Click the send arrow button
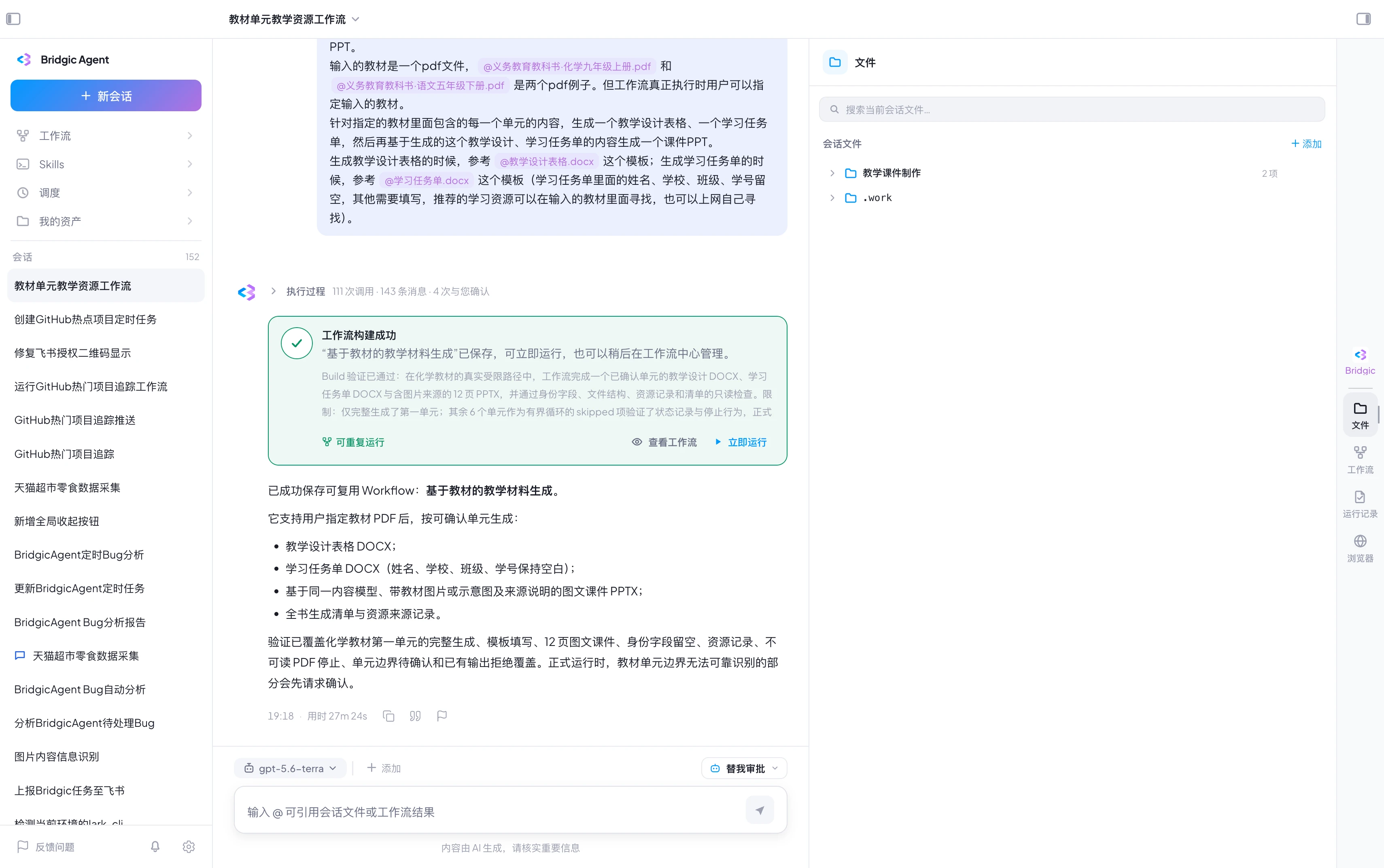This screenshot has height=868, width=1384. [x=760, y=810]
